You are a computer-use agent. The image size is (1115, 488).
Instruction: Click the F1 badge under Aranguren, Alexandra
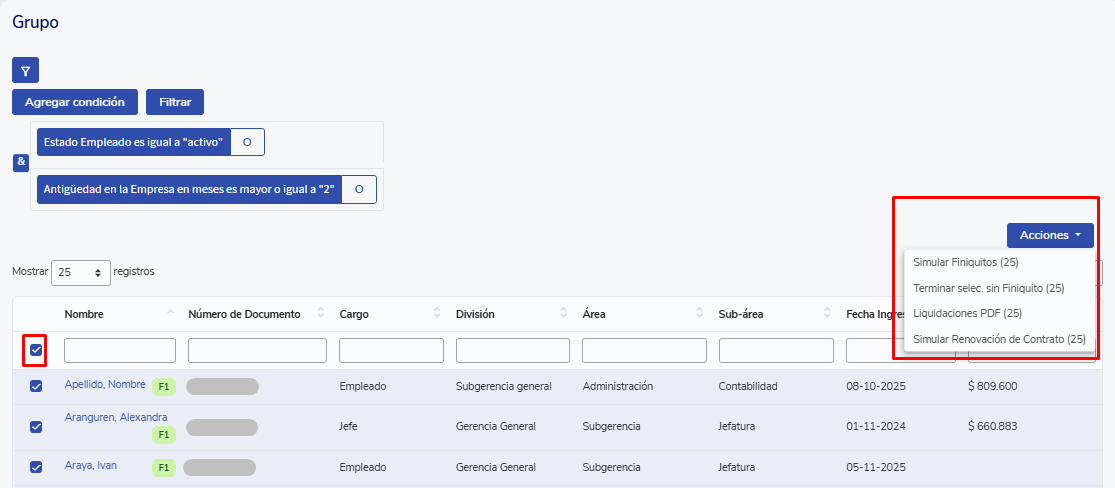tap(164, 435)
